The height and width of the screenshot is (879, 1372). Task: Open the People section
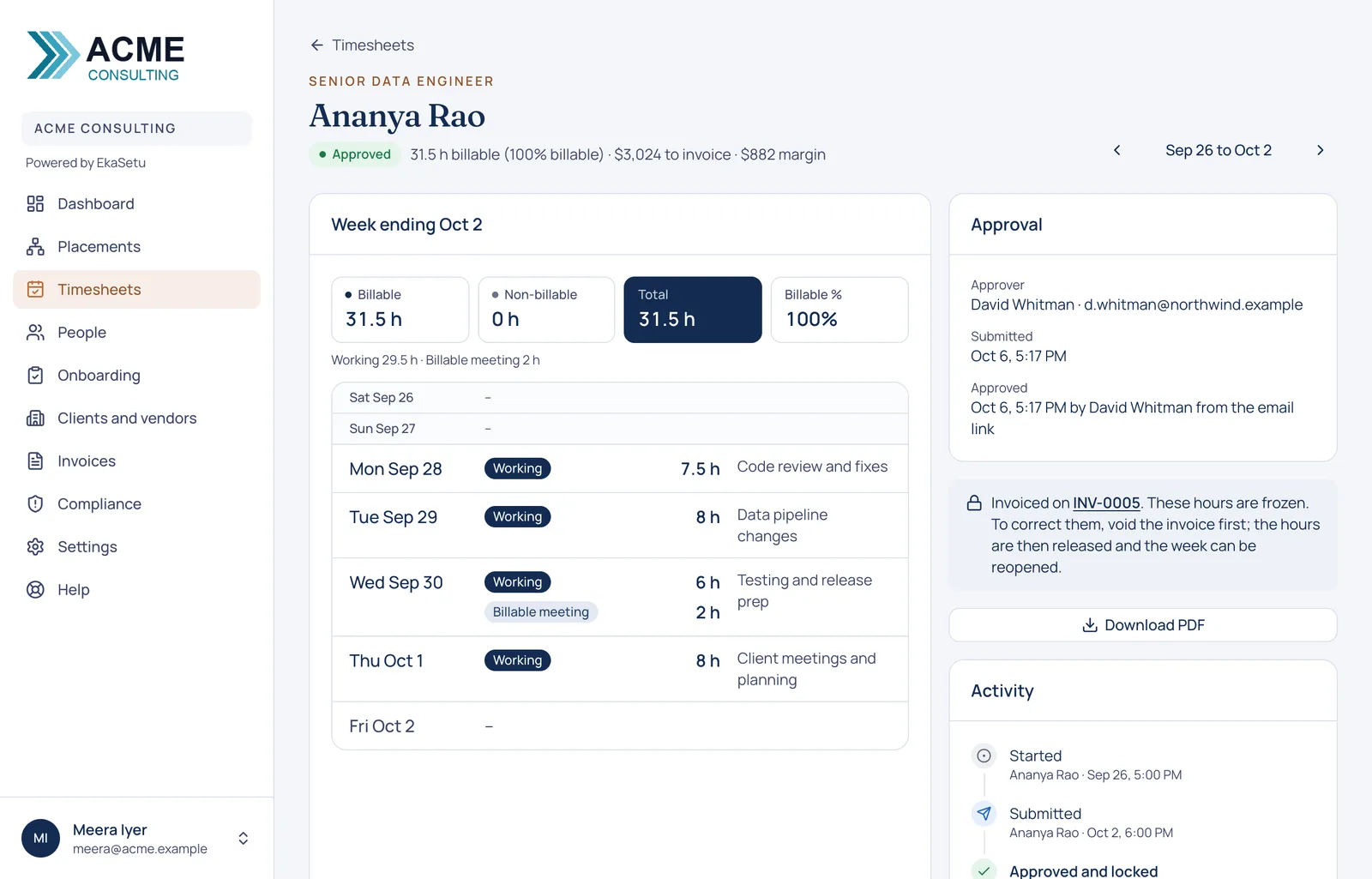click(137, 333)
